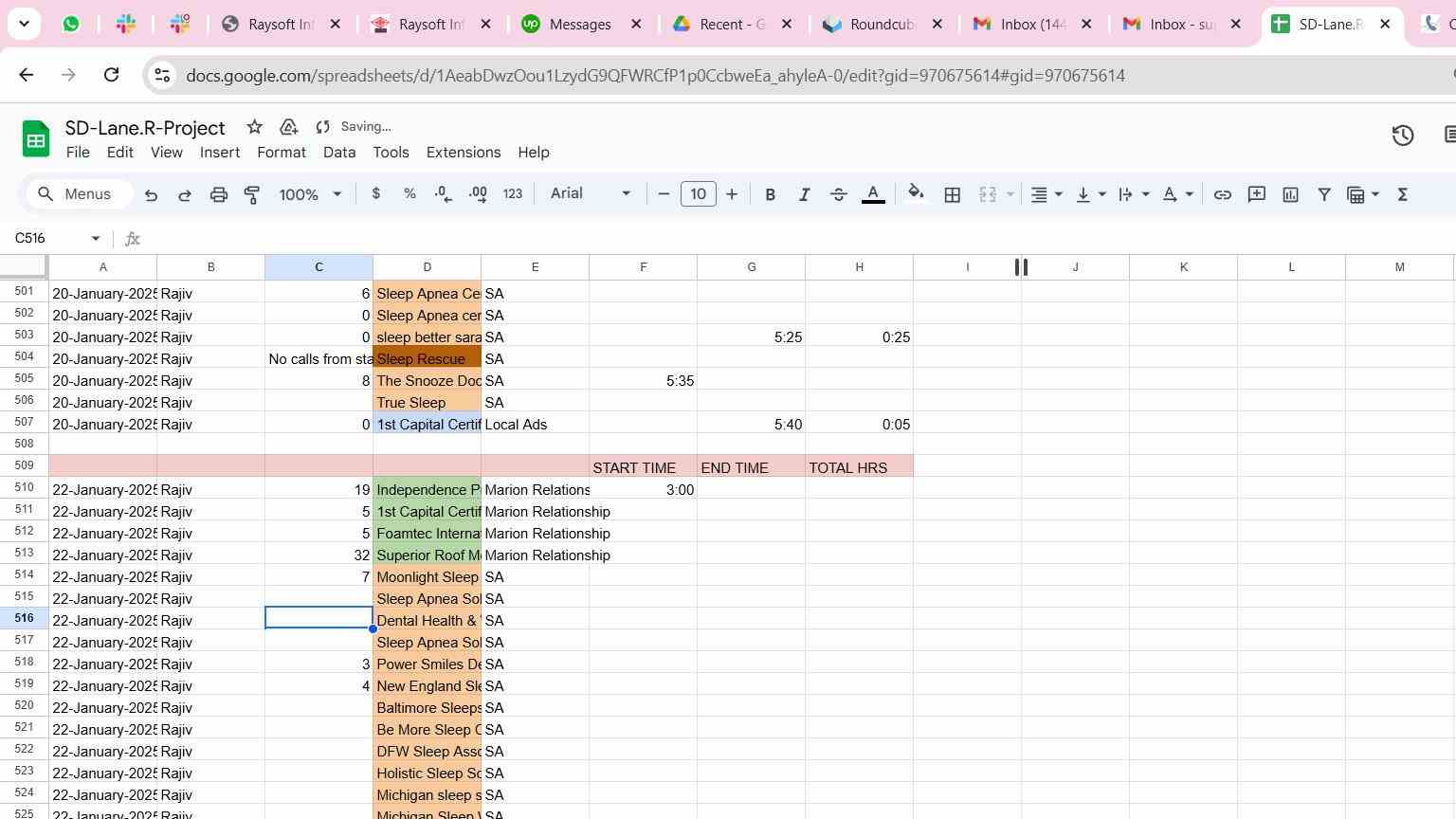Open the Tools menu
This screenshot has height=819, width=1456.
click(391, 153)
